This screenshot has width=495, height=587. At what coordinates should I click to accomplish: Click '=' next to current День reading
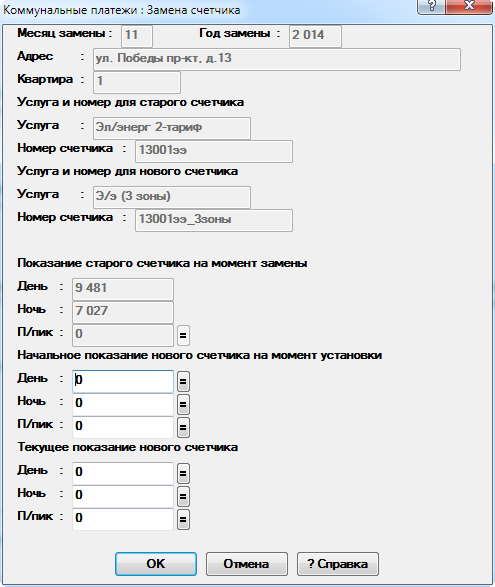pos(183,473)
